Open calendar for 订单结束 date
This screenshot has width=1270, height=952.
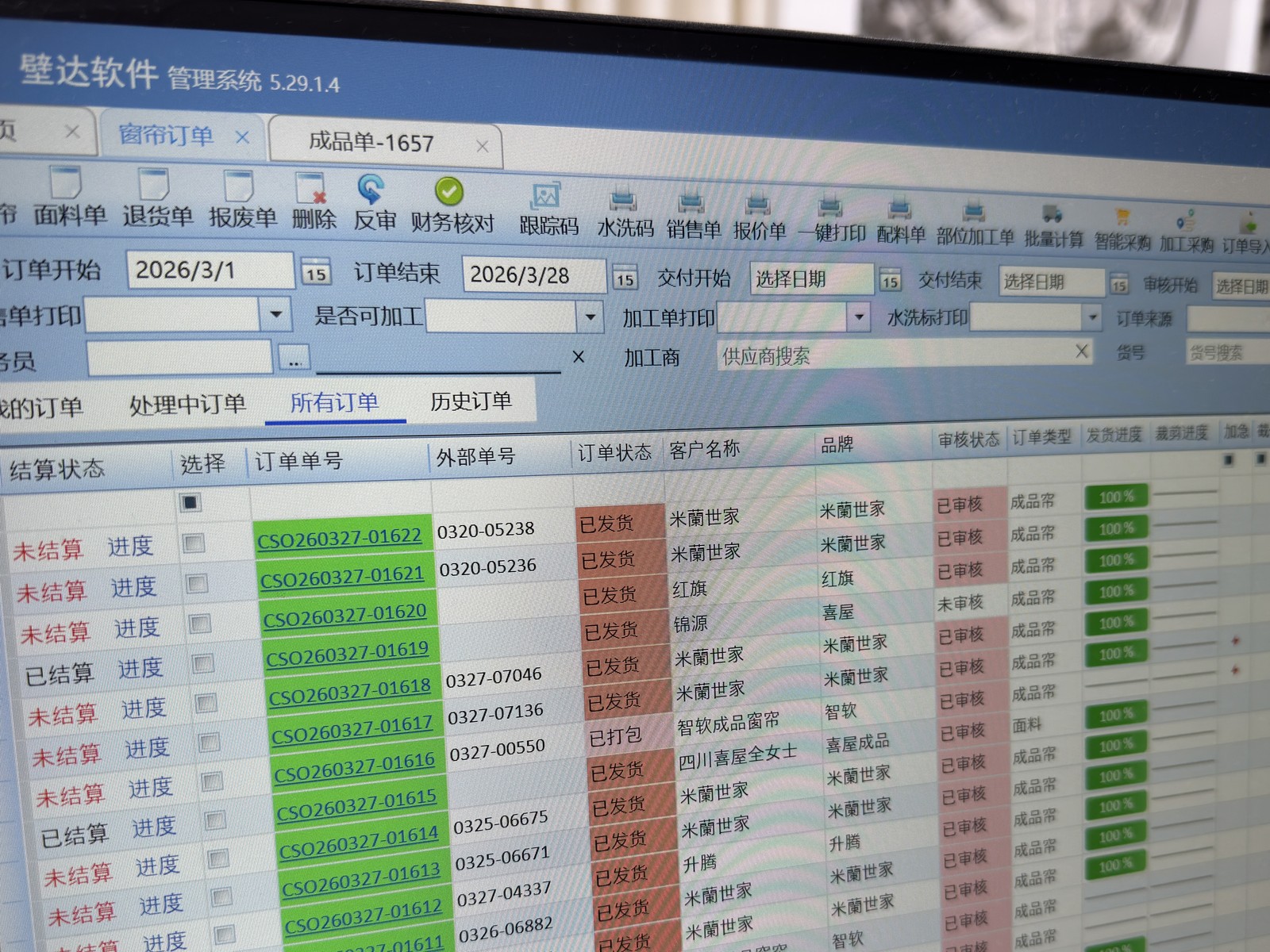point(625,278)
